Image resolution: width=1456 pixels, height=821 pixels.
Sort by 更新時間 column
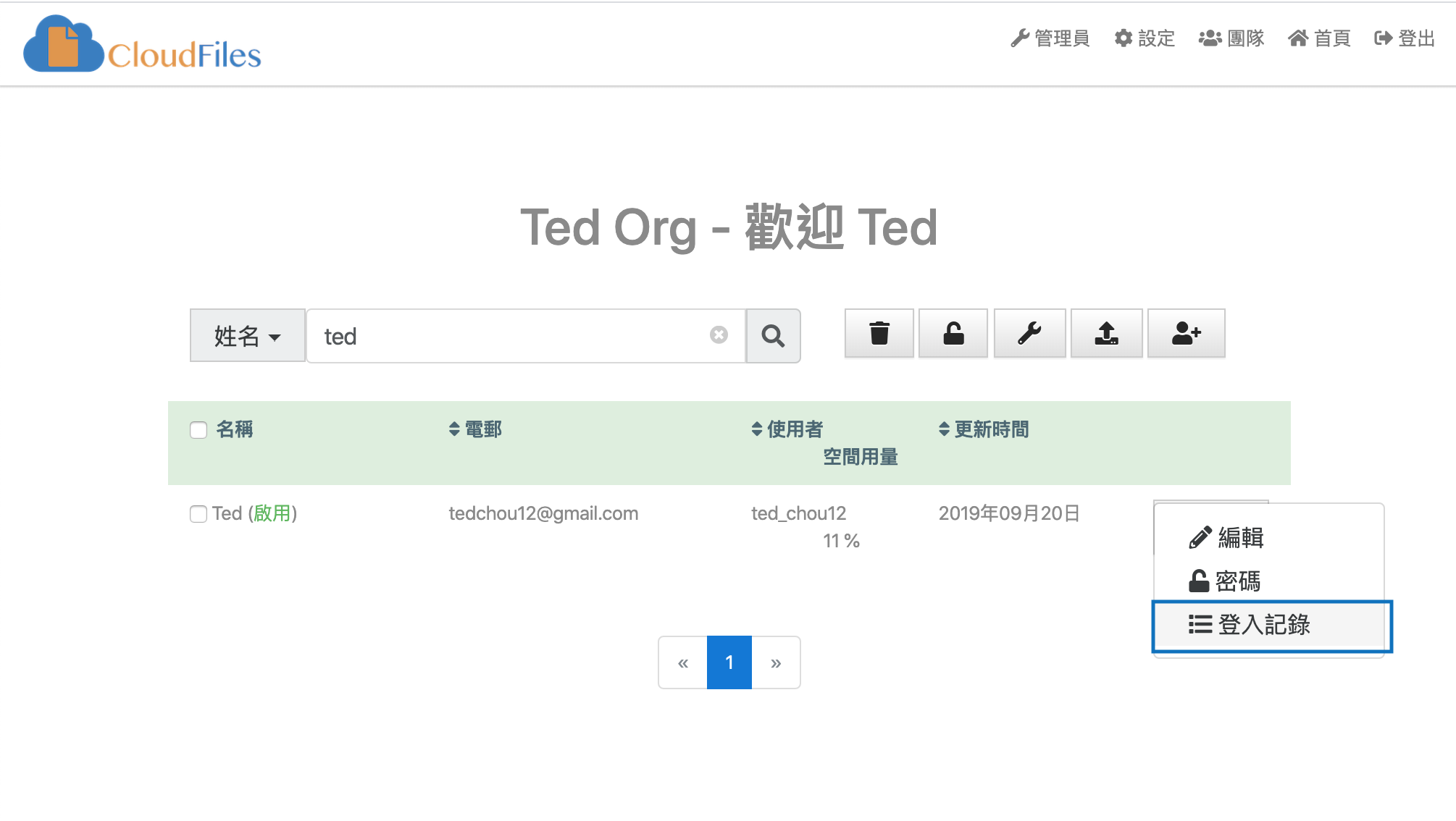pos(984,429)
